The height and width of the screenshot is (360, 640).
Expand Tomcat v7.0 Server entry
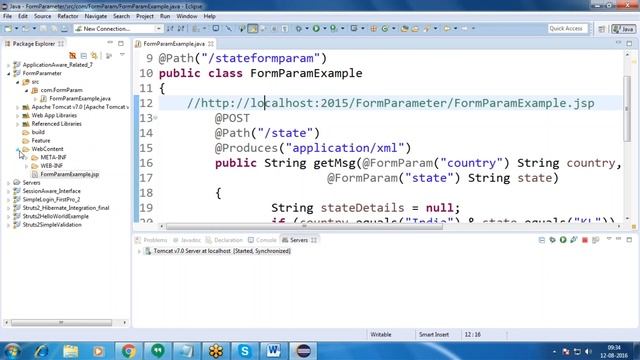coord(139,251)
